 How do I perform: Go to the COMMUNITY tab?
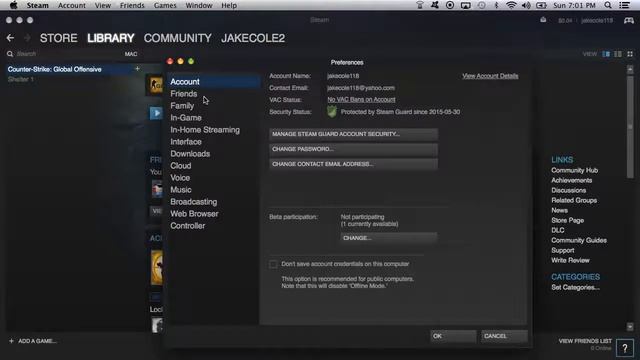tap(178, 38)
